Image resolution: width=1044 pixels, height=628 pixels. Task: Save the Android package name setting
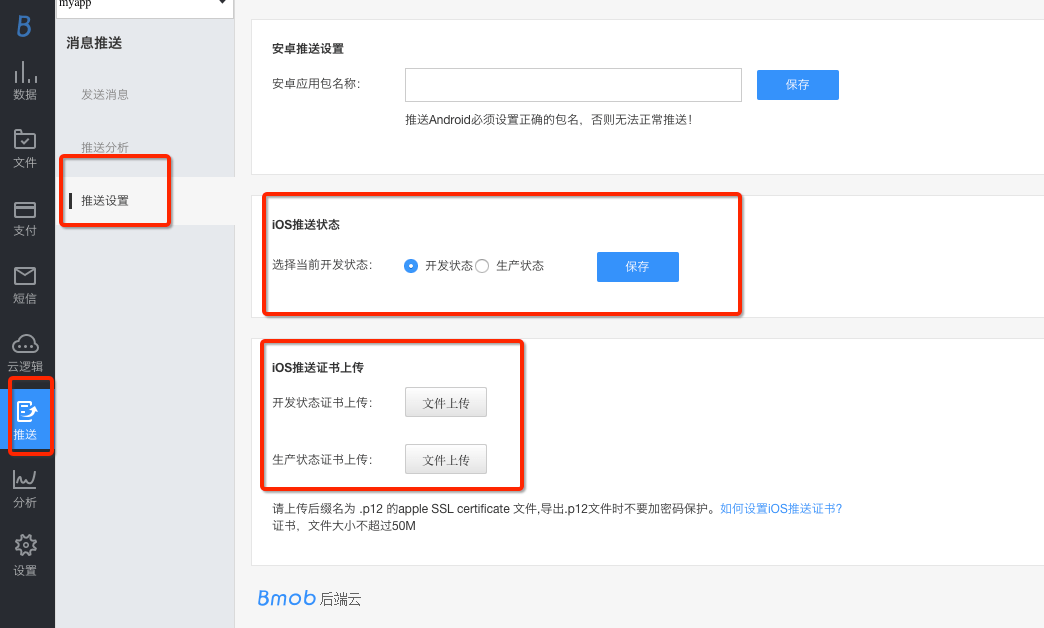(797, 85)
